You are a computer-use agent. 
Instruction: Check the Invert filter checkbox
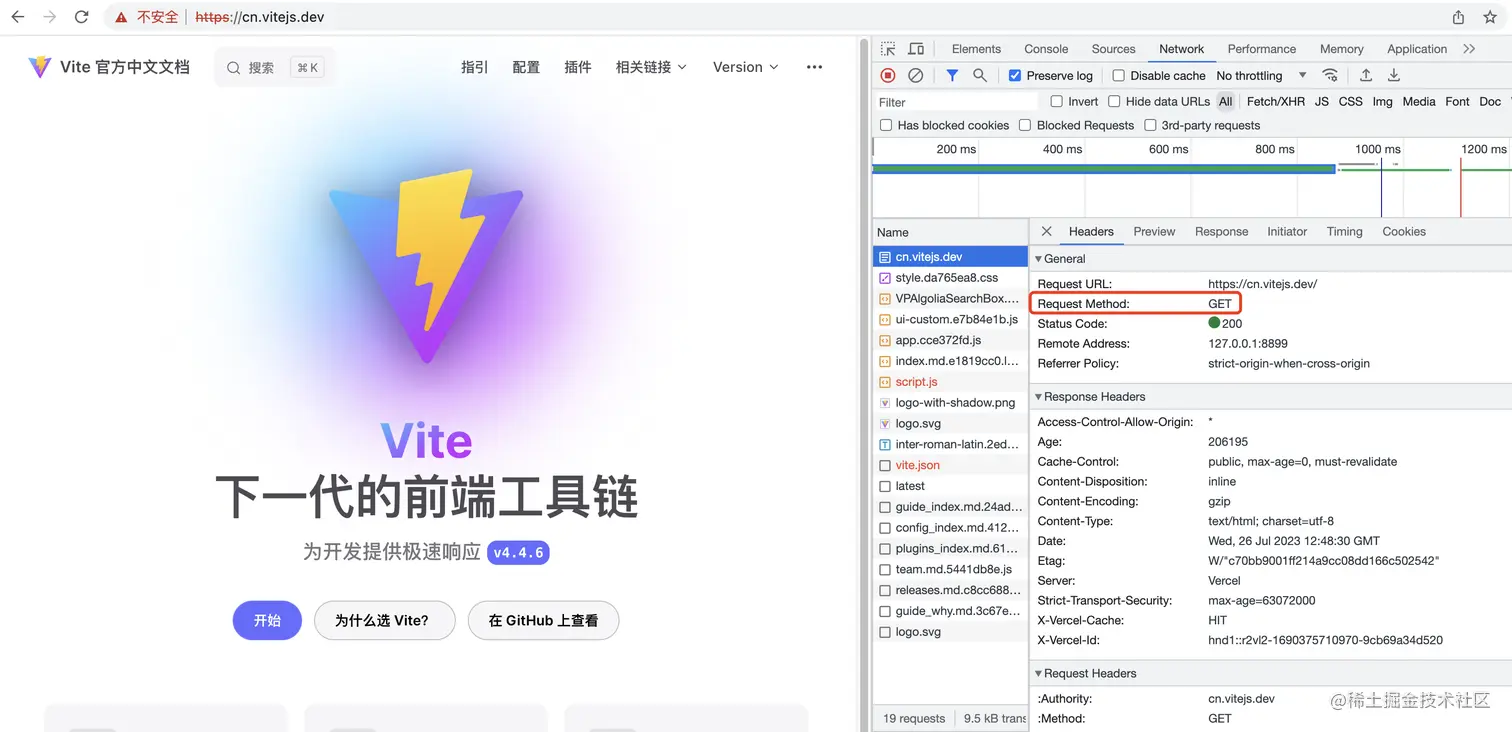coord(1057,102)
